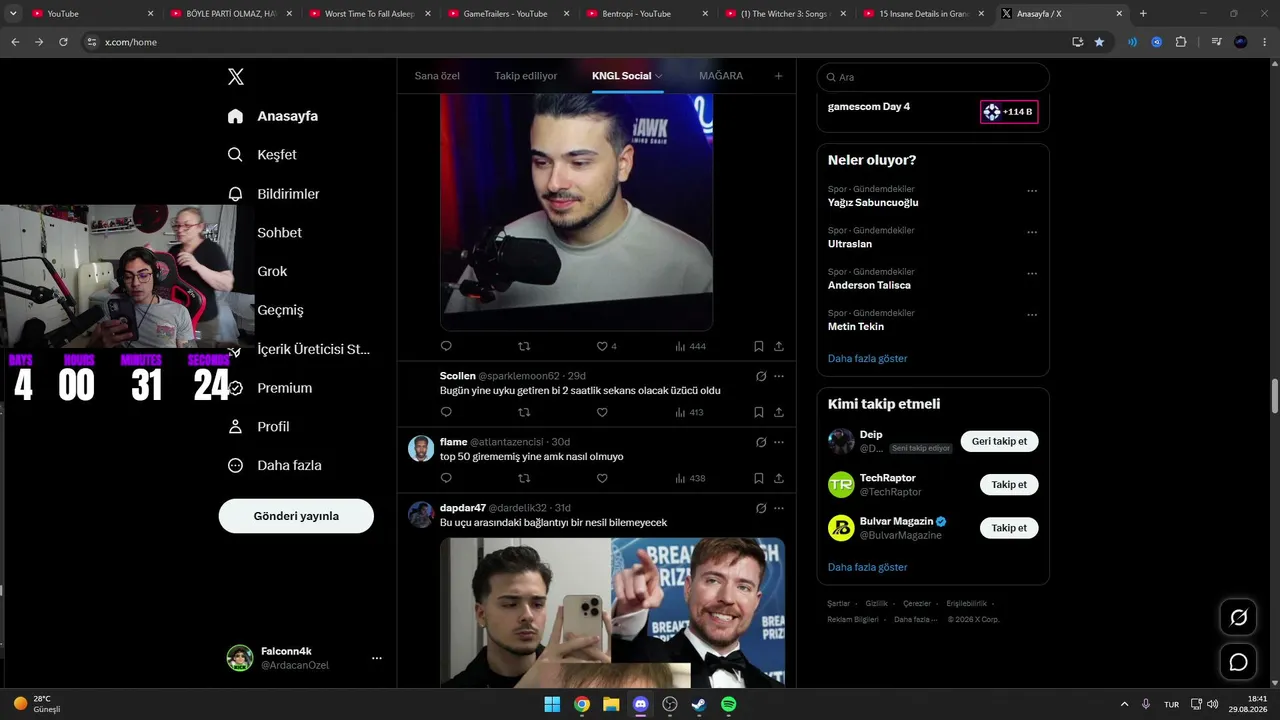Open the Gizlilik footer link
The width and height of the screenshot is (1280, 720).
coord(876,604)
